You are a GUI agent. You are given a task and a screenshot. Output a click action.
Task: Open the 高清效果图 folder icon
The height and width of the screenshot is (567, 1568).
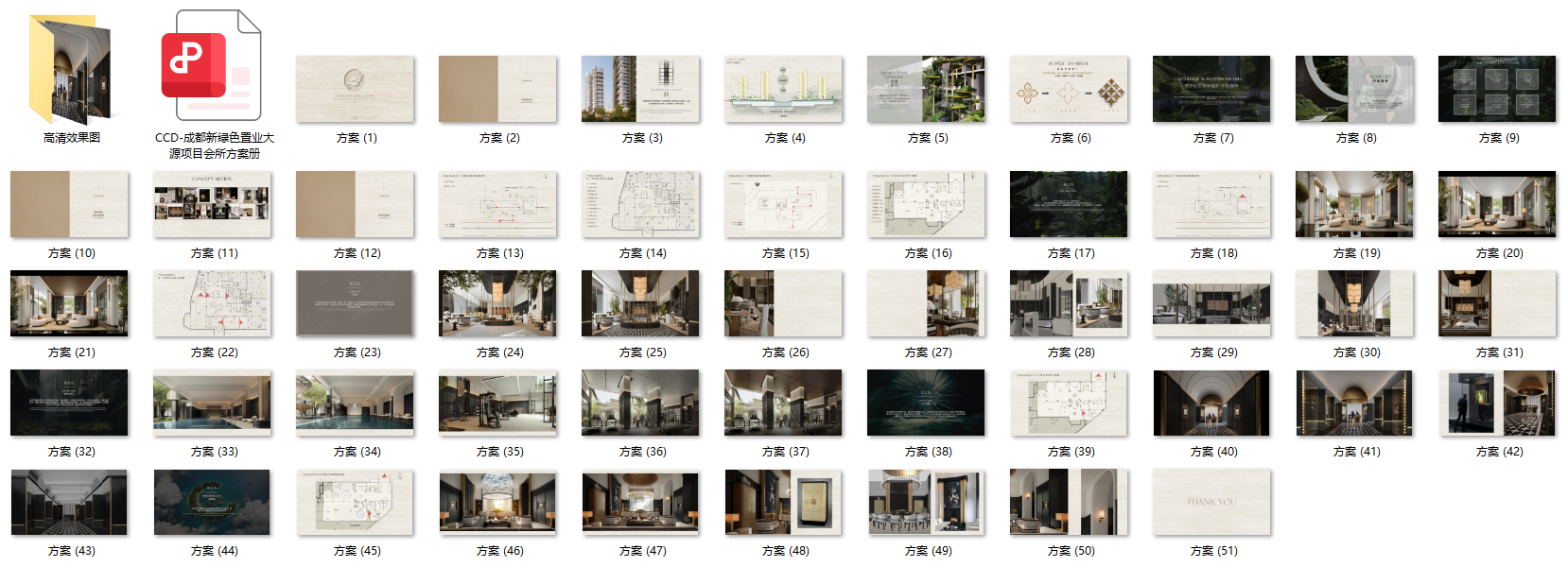point(71,70)
